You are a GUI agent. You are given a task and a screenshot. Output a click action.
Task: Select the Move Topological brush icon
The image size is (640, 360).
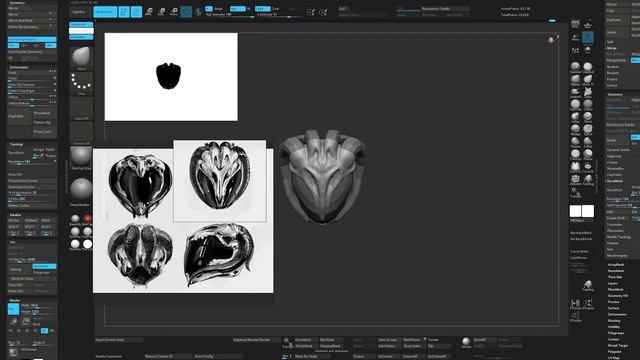(588, 80)
